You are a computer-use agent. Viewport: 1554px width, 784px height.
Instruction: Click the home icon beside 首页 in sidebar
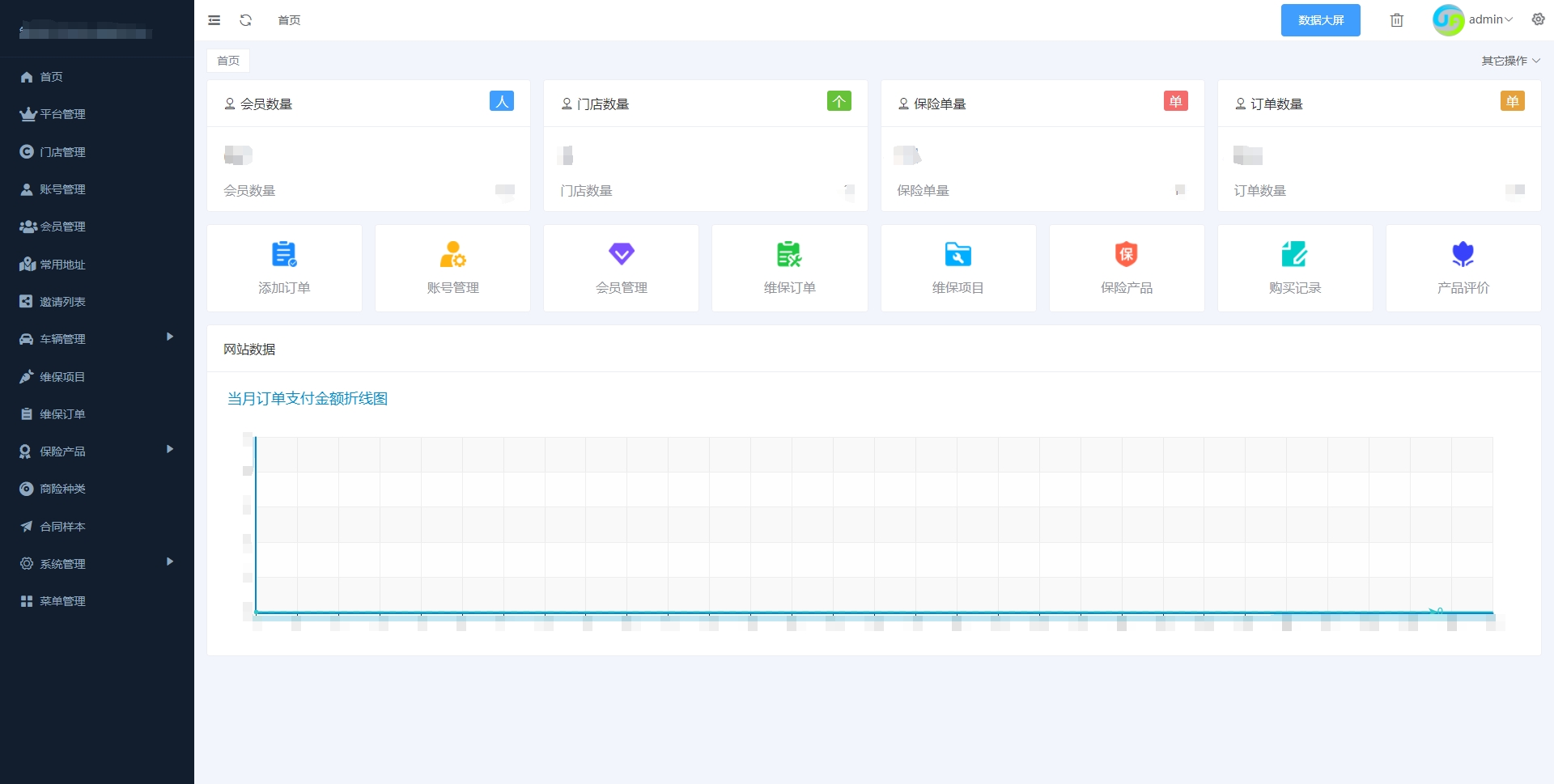click(27, 77)
